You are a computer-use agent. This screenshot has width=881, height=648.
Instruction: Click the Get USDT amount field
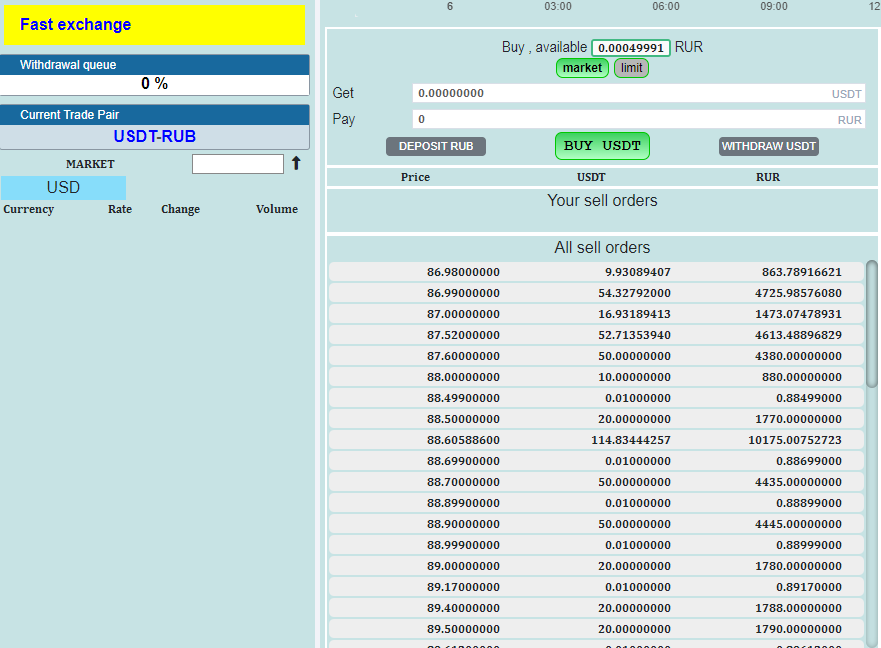click(x=620, y=93)
